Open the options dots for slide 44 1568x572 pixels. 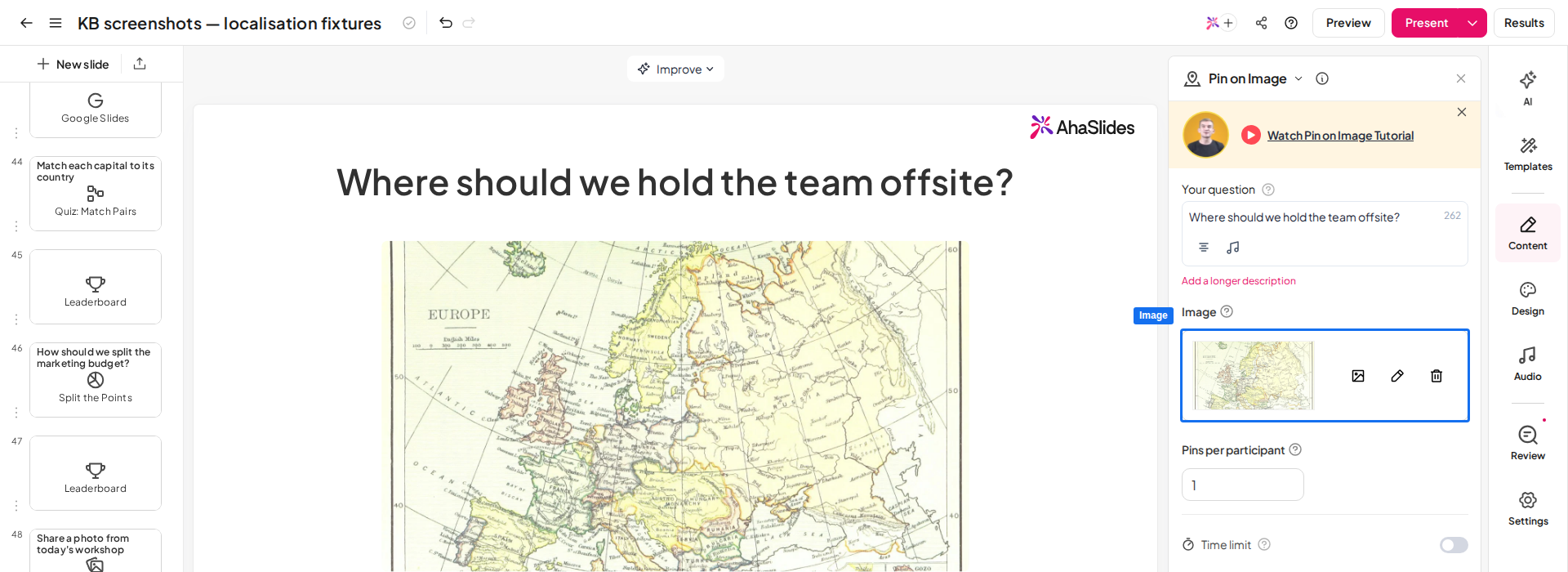16,226
